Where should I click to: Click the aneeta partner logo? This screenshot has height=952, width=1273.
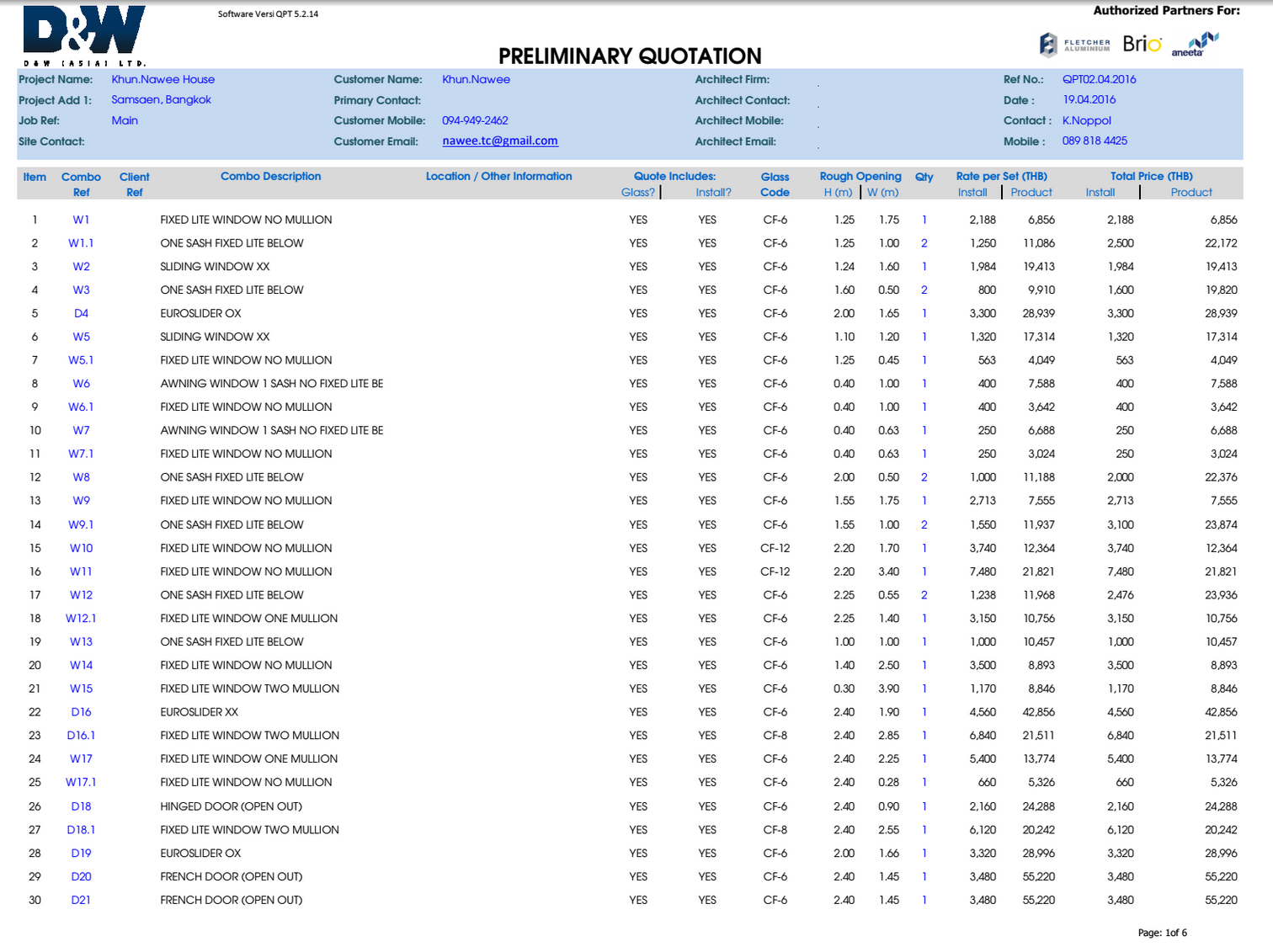pos(1195,45)
